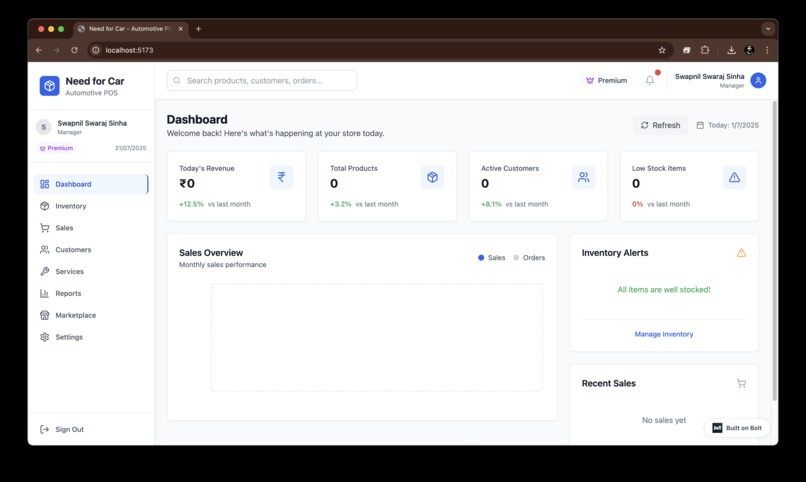Screen dimensions: 806x482
Task: Click the 0% low stock change value
Action: point(637,204)
